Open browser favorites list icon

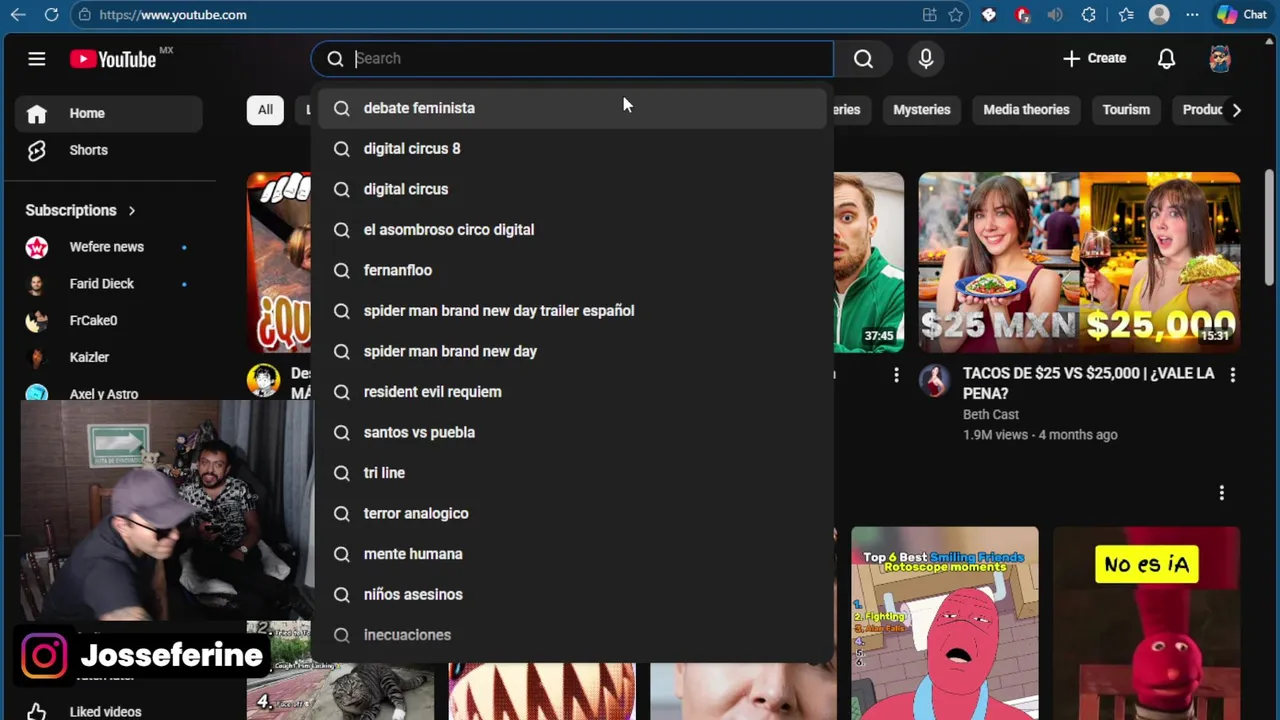pos(1126,15)
